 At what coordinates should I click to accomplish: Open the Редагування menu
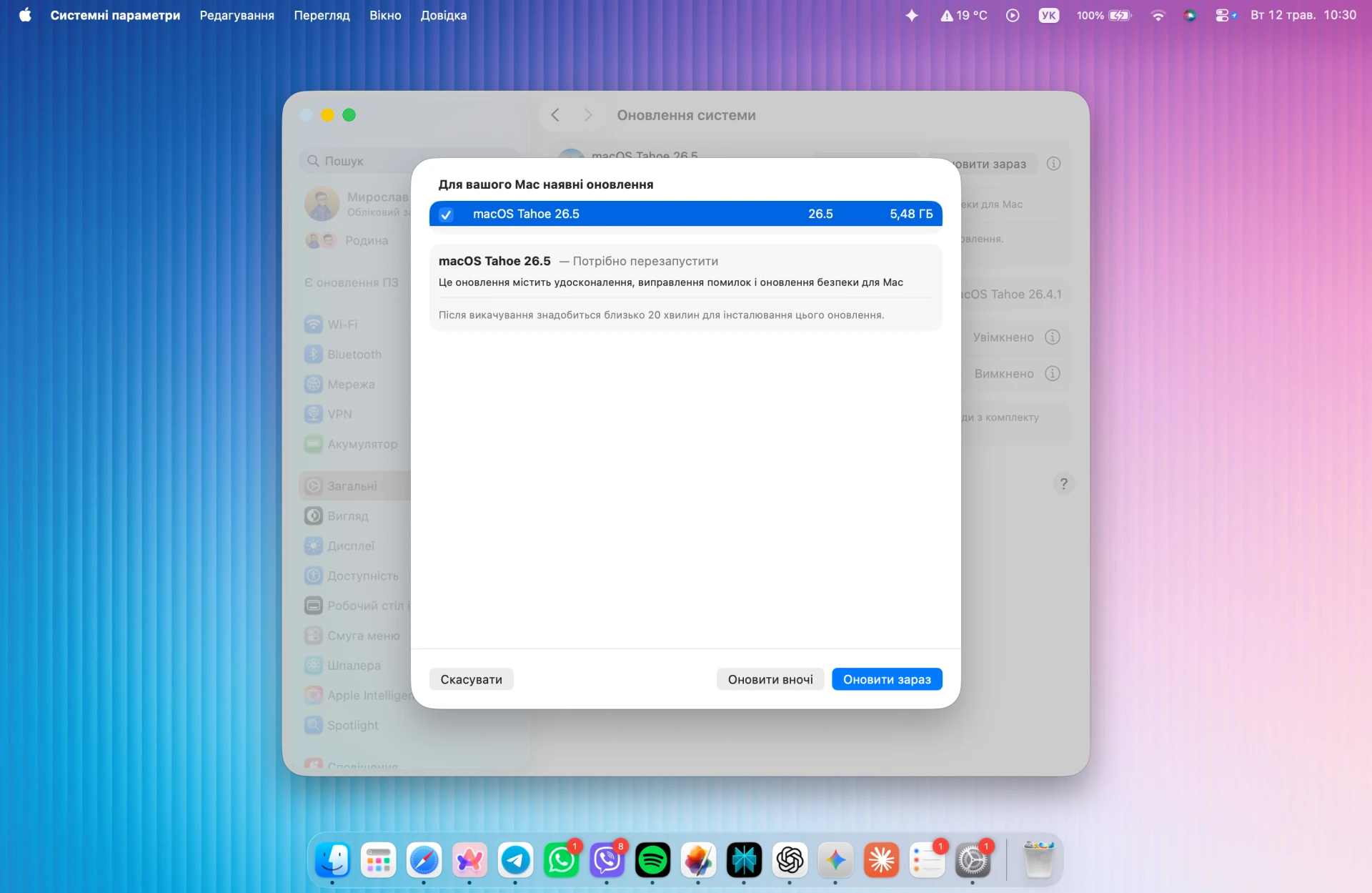(237, 15)
